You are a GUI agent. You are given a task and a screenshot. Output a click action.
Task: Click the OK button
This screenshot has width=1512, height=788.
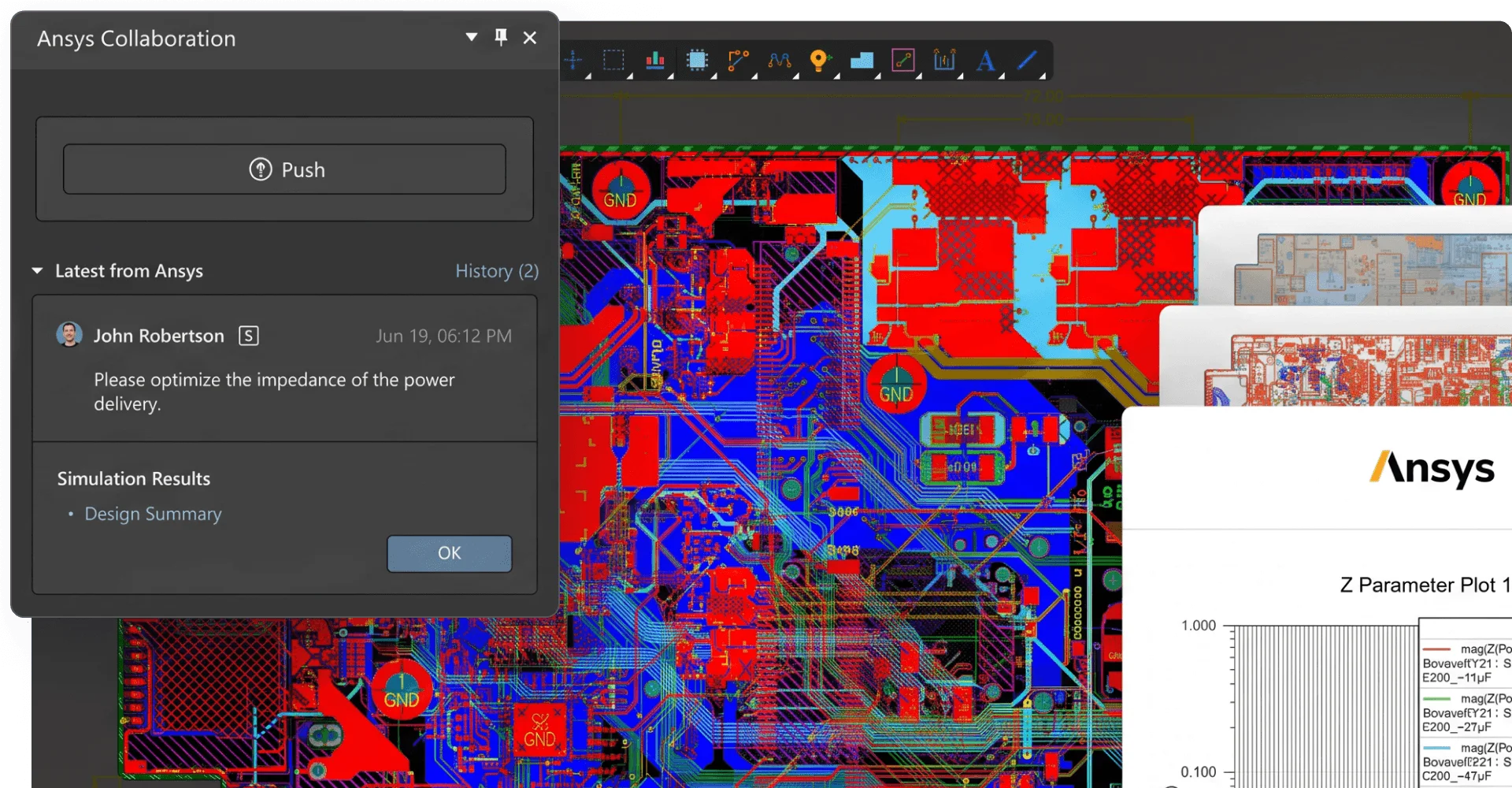pyautogui.click(x=450, y=553)
